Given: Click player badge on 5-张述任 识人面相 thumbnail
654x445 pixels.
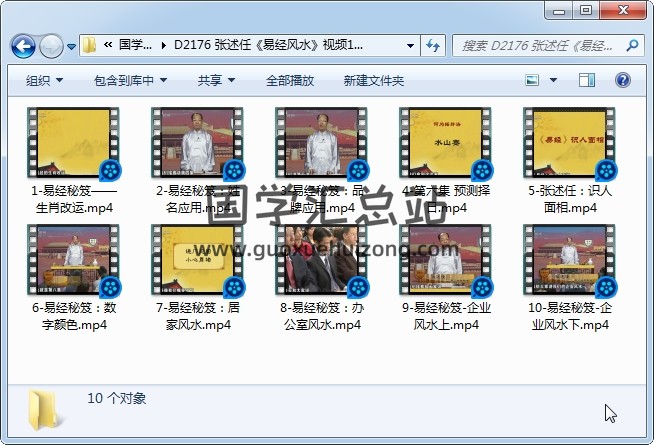Looking at the screenshot, I should [606, 171].
